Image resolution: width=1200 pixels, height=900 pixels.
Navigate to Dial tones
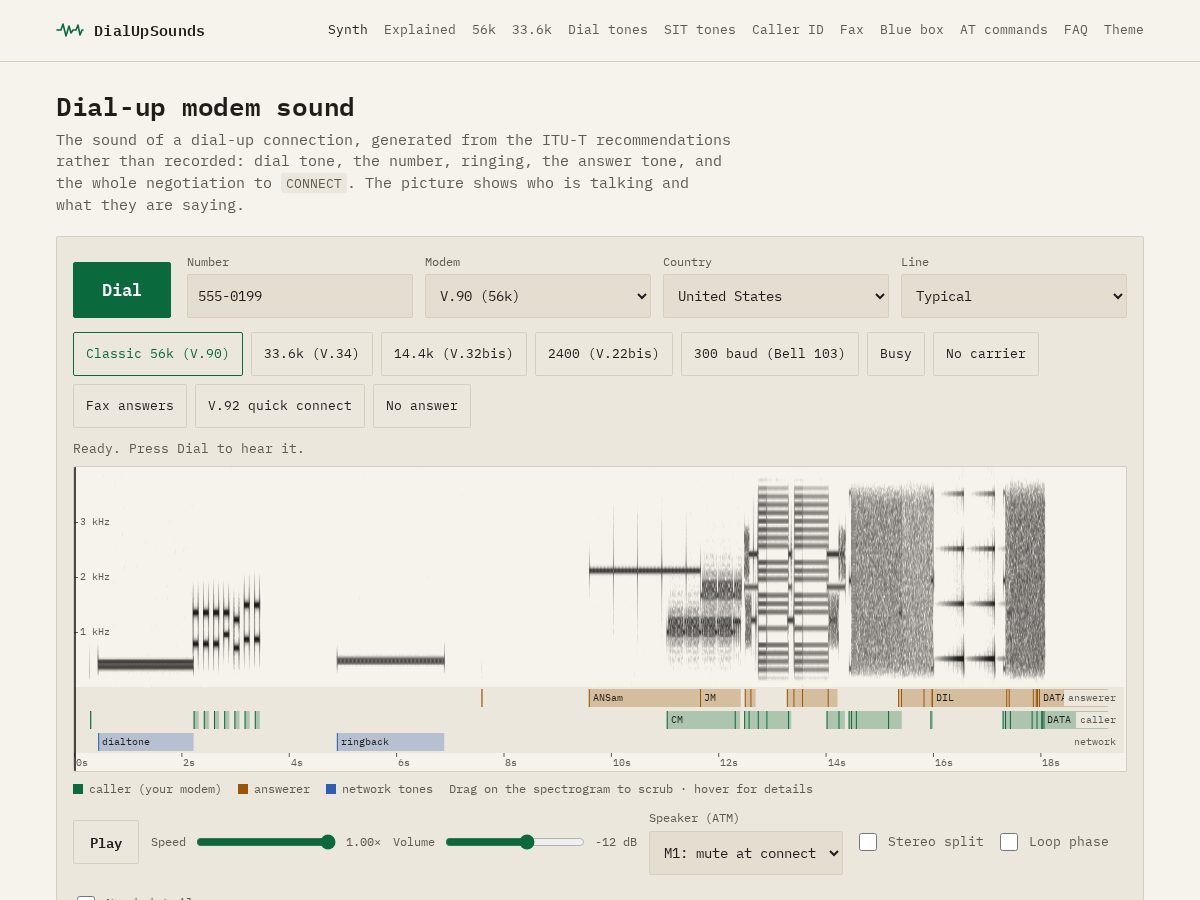(608, 30)
